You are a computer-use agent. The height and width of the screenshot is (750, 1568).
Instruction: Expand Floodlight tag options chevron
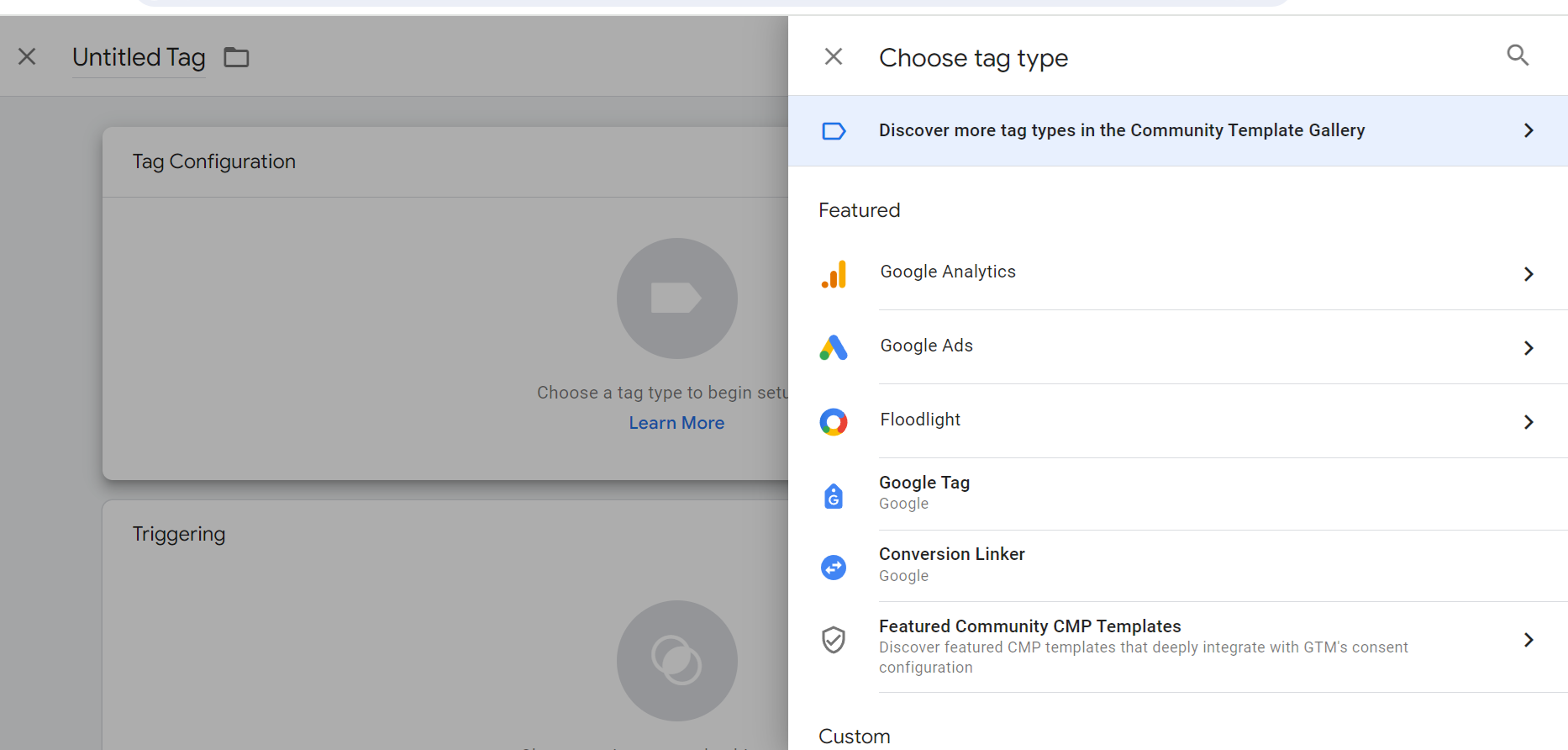1529,422
